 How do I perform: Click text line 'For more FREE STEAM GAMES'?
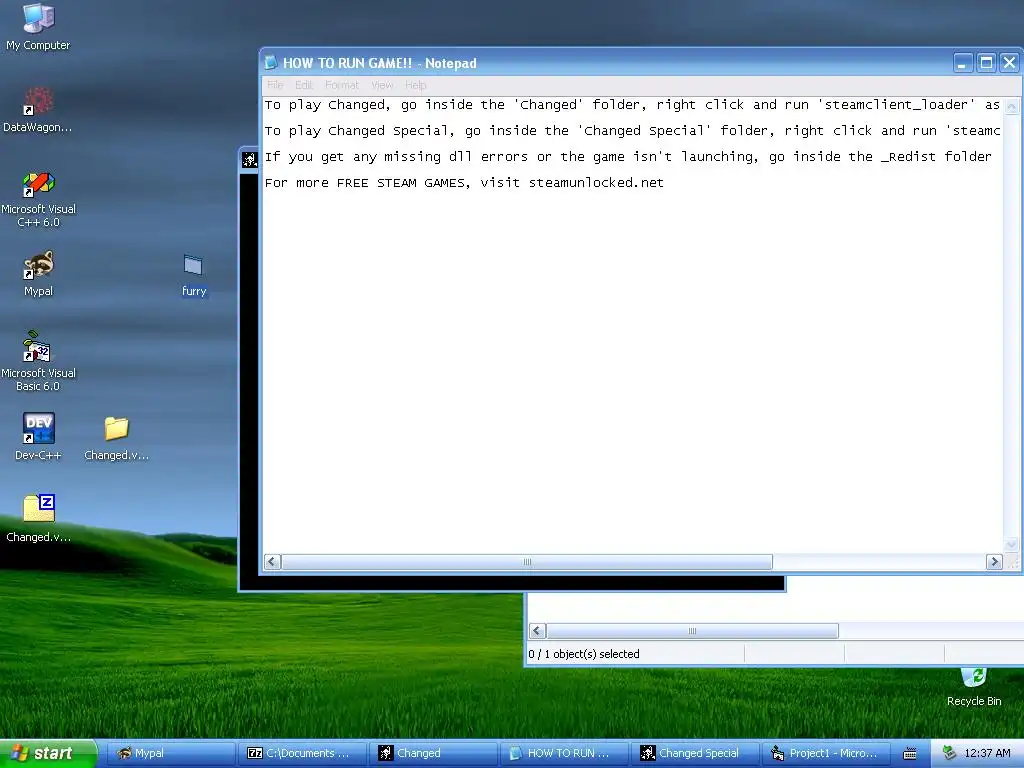(464, 183)
